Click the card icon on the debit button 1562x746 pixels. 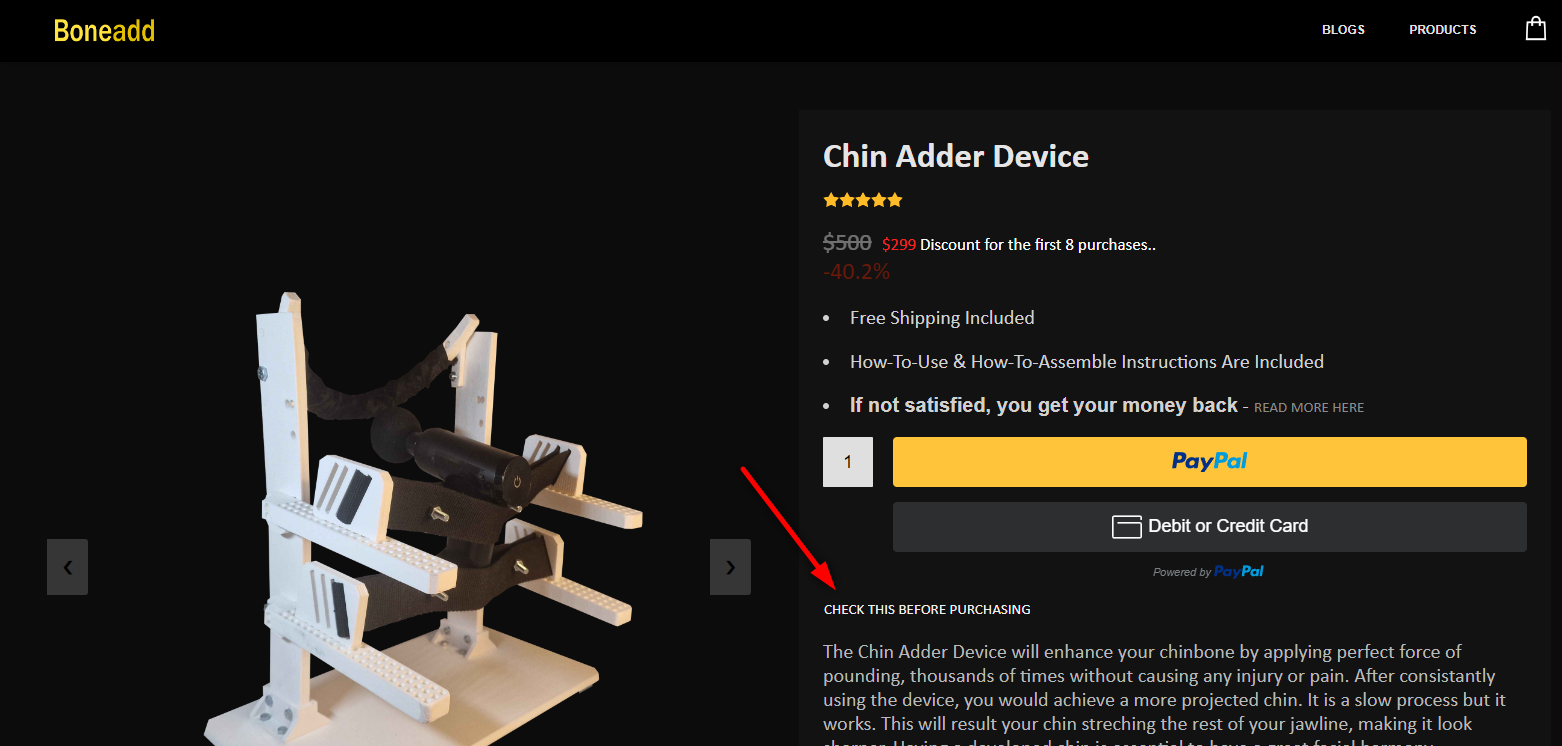[x=1127, y=526]
